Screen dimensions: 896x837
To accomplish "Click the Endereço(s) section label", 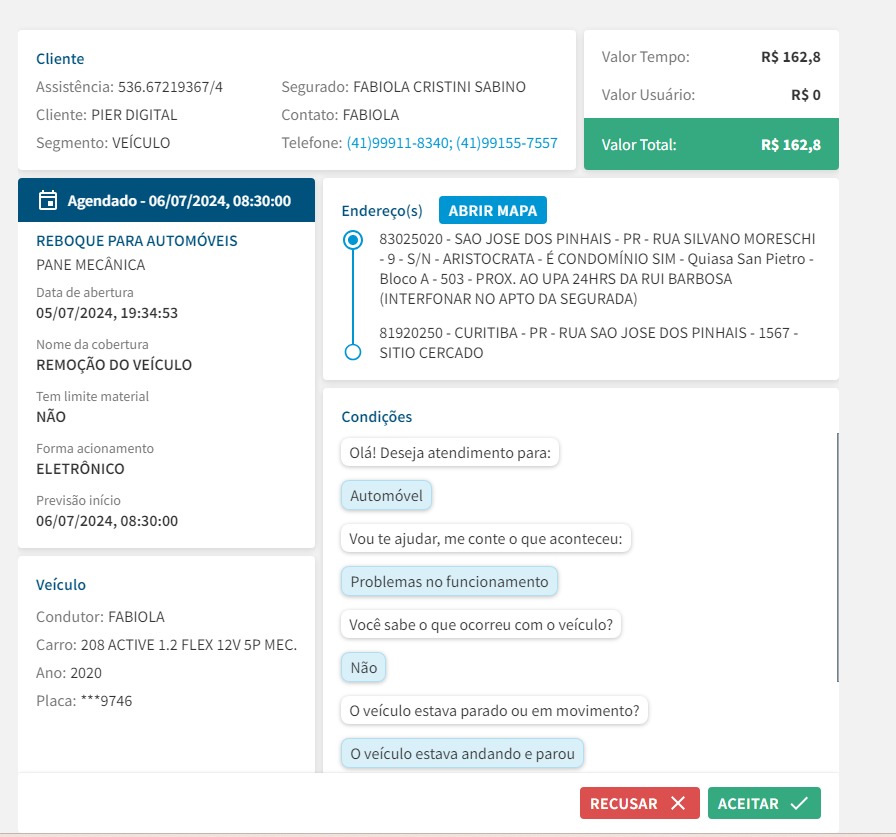I will coord(382,211).
